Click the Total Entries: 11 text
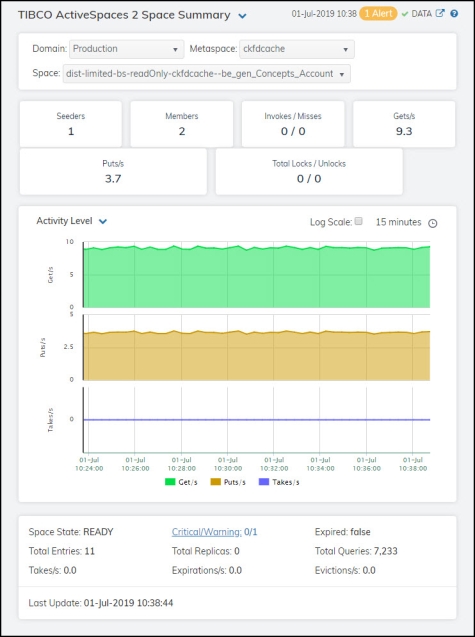The image size is (475, 637). coord(62,551)
